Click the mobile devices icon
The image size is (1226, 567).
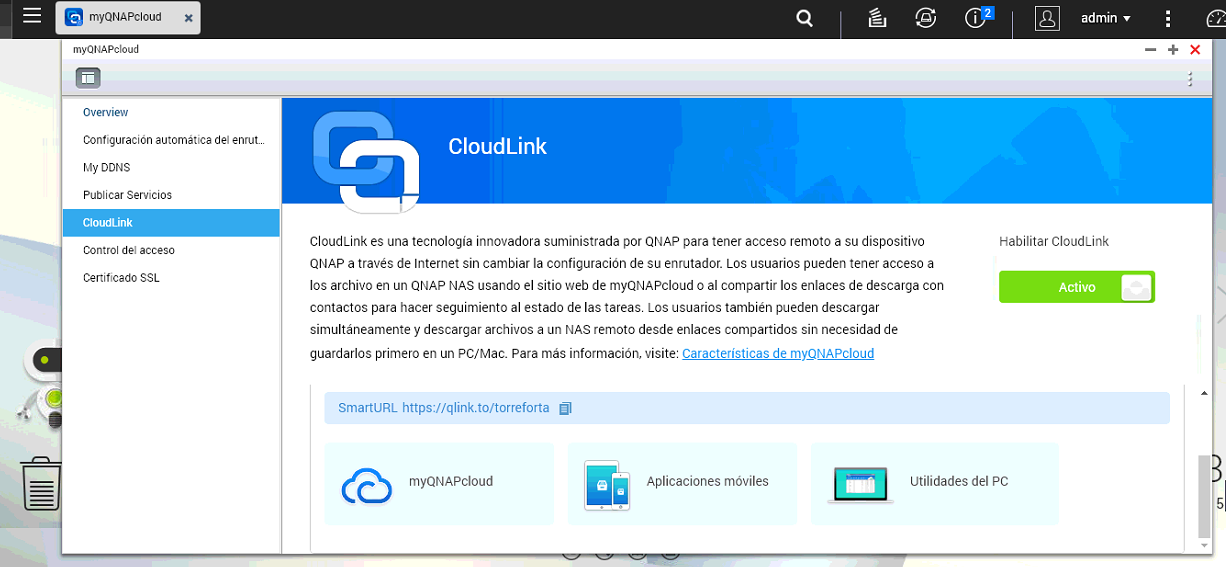coord(608,484)
